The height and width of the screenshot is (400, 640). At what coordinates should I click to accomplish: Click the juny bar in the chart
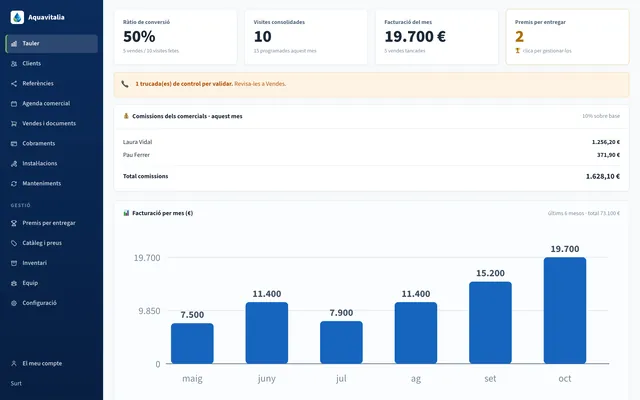(267, 333)
